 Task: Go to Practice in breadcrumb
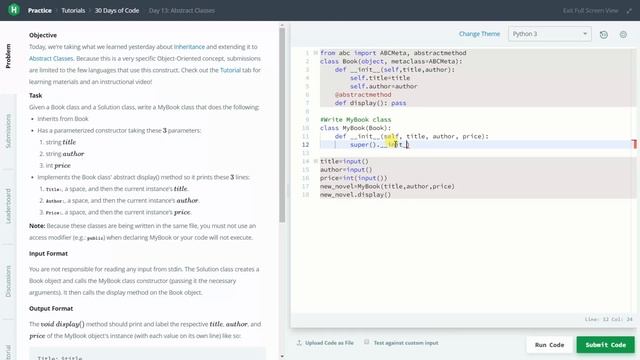[40, 11]
